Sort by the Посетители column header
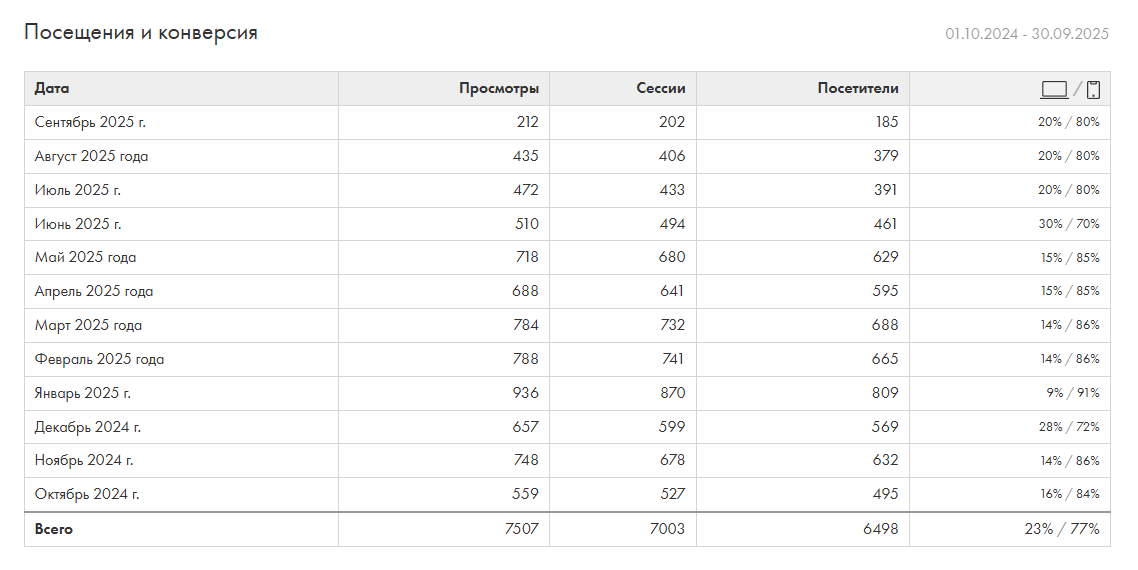 [857, 88]
